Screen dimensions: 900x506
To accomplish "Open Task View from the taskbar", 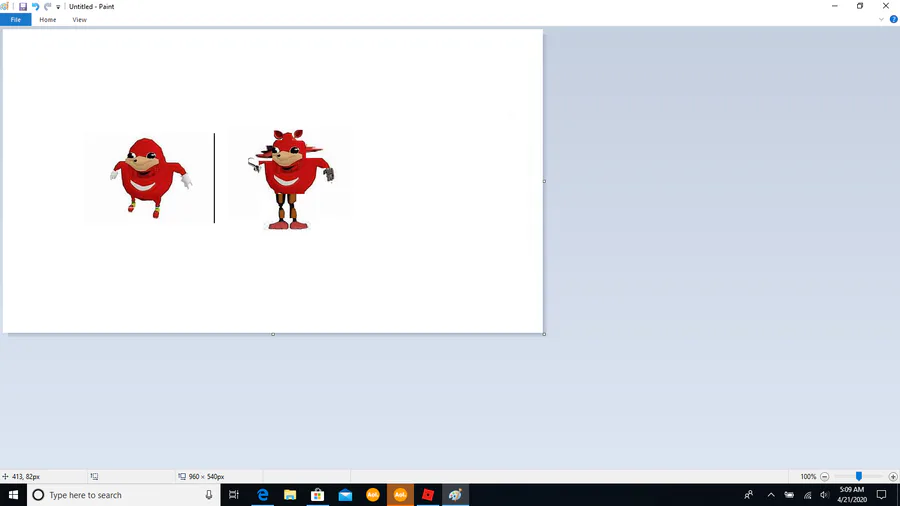I will click(234, 495).
